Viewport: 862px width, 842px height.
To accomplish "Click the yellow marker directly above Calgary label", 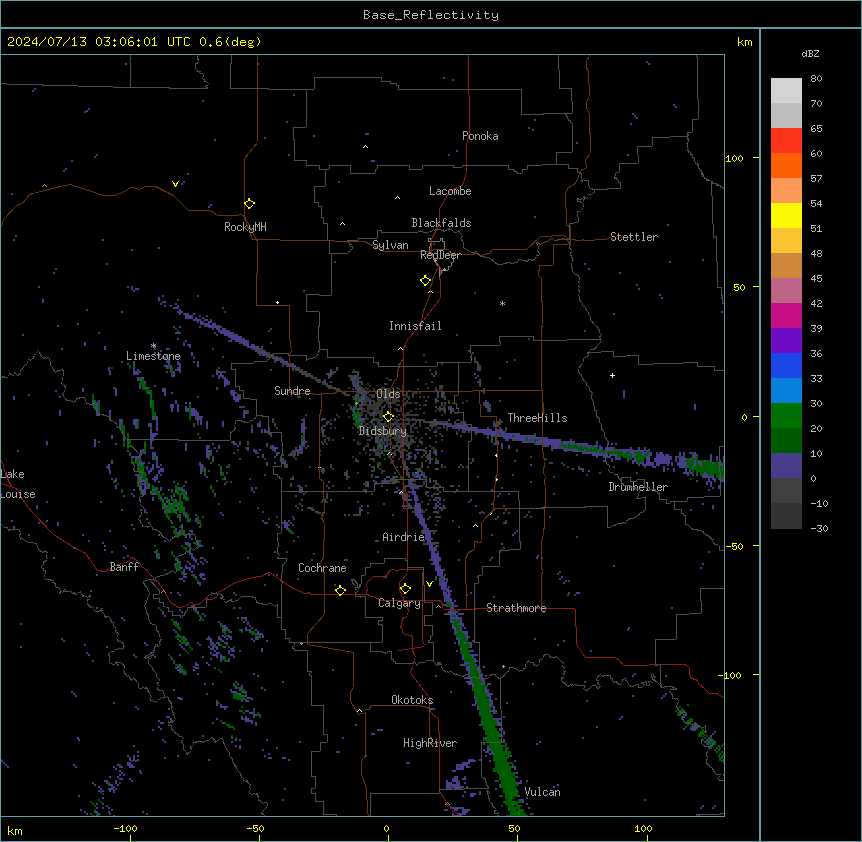I will (x=405, y=589).
